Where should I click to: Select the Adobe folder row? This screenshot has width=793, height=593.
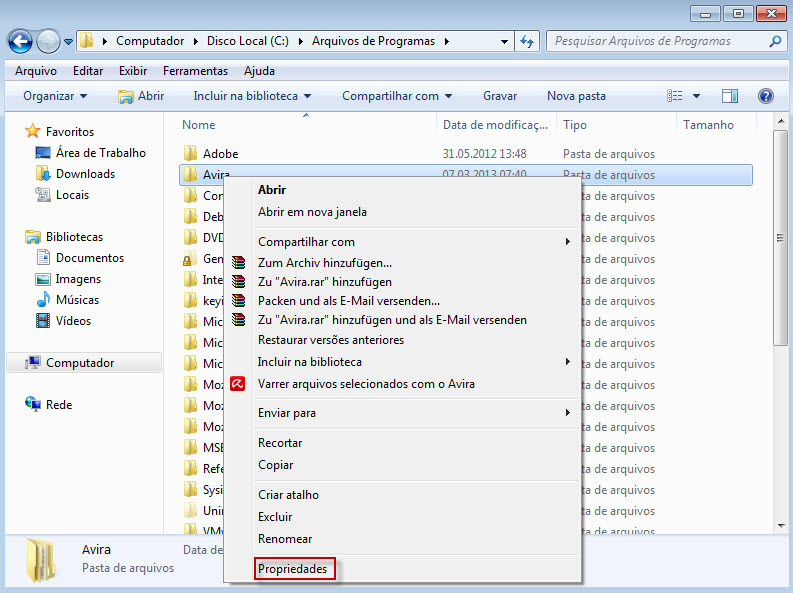pos(466,154)
